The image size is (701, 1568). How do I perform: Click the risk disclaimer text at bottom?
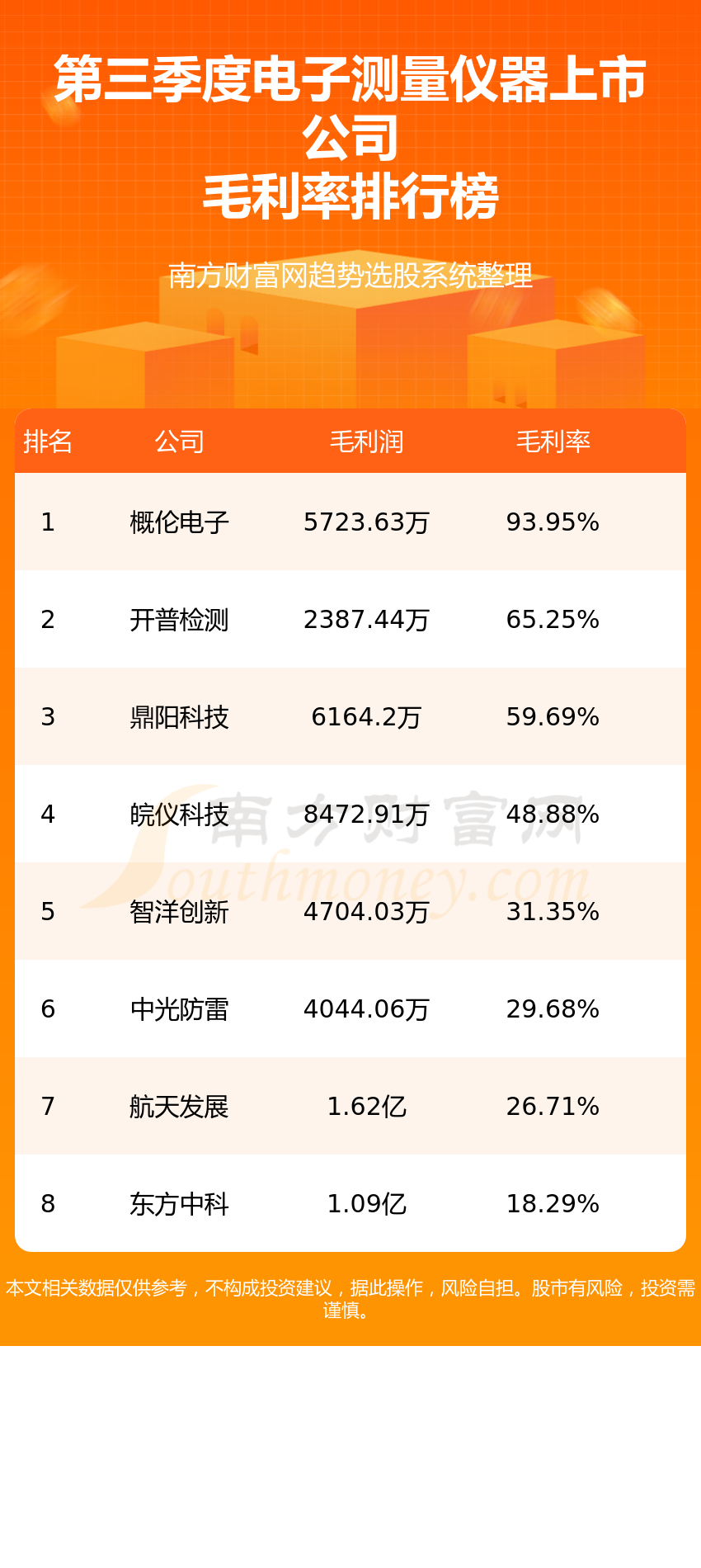coord(350,1299)
